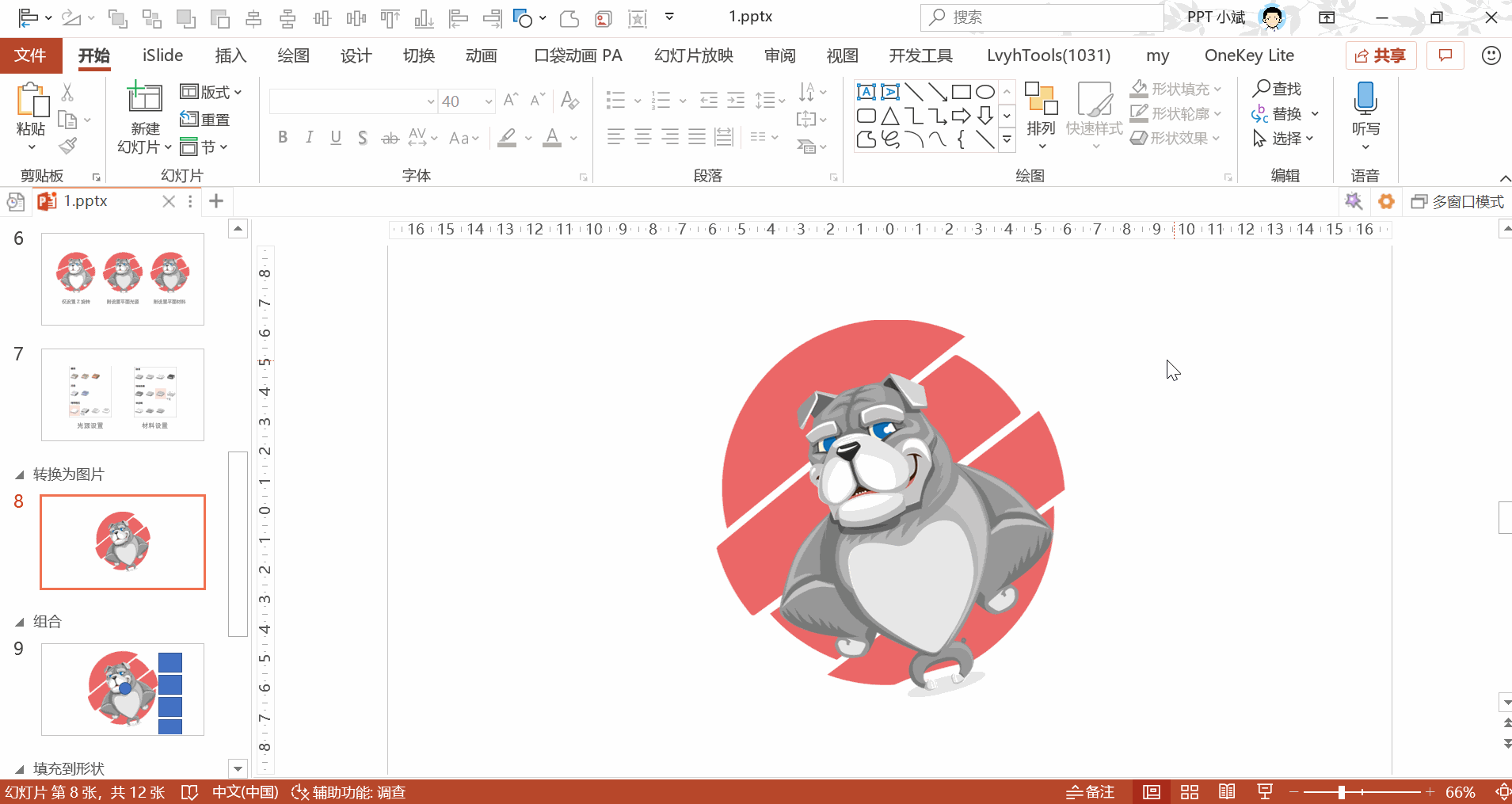The image size is (1512, 804).
Task: Open Shape Fill (形状填充) dropdown
Action: [1176, 89]
